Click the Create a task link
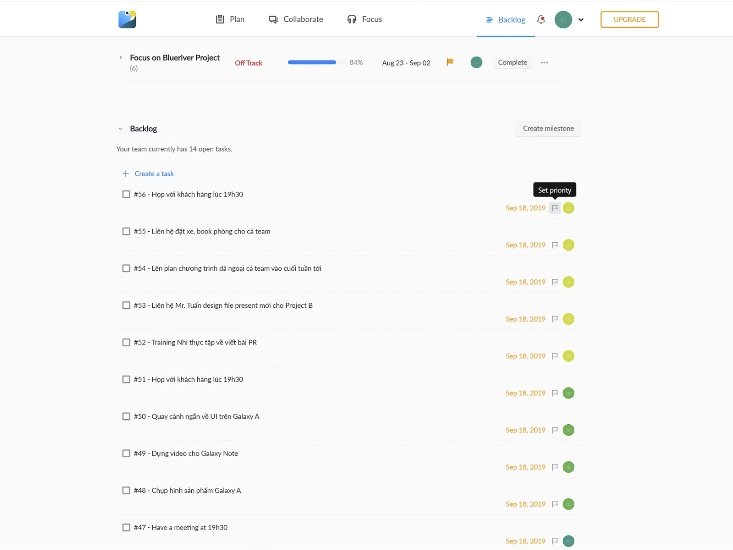 tap(148, 173)
